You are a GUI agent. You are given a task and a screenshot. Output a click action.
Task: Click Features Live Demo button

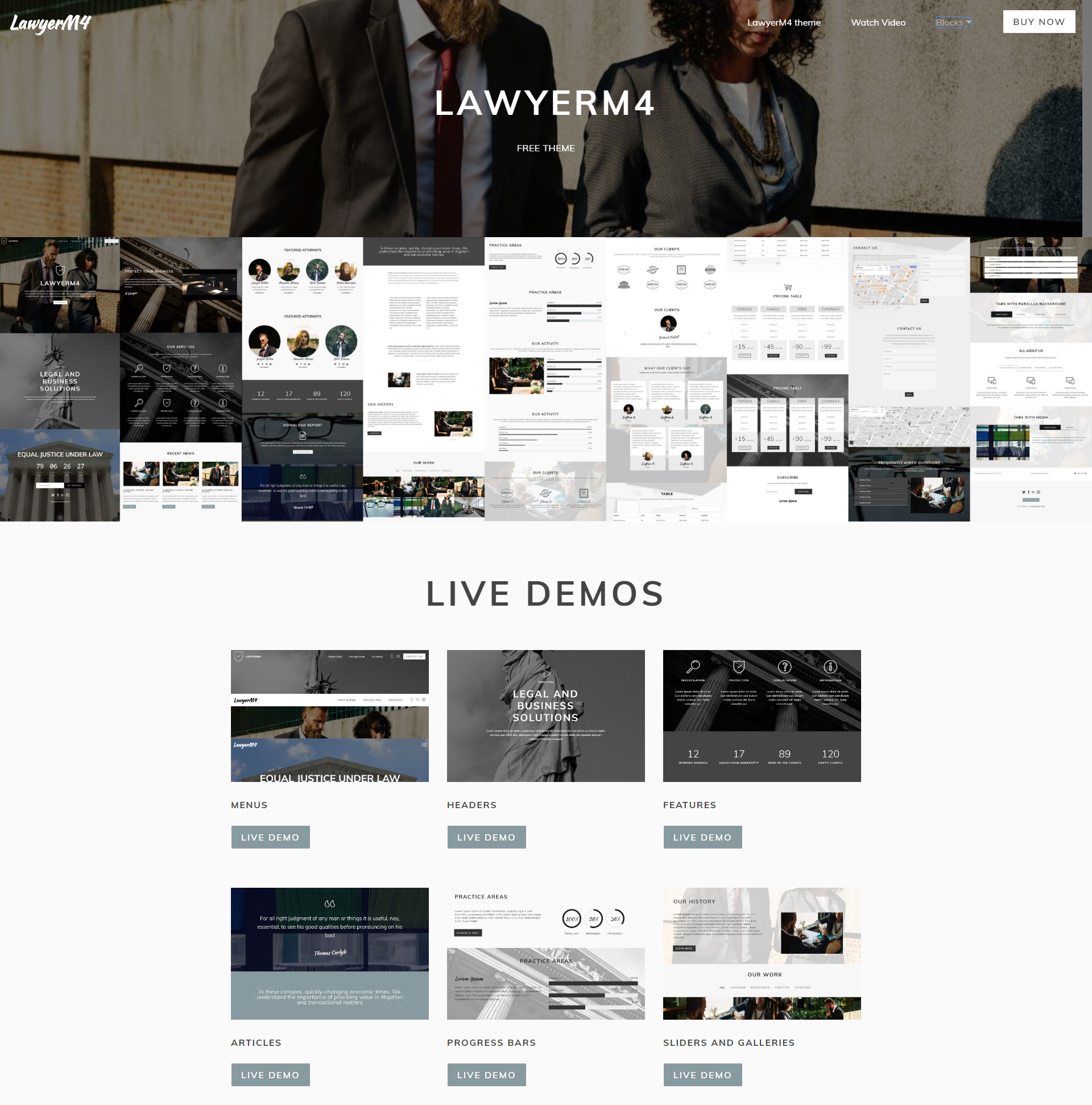[x=702, y=837]
